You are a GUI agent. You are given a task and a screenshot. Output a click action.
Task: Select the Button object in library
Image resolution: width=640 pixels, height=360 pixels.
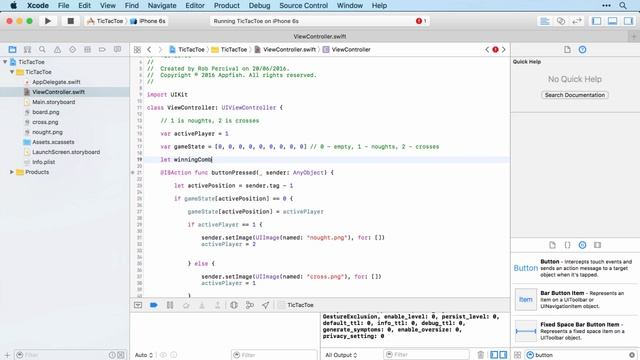[575, 268]
